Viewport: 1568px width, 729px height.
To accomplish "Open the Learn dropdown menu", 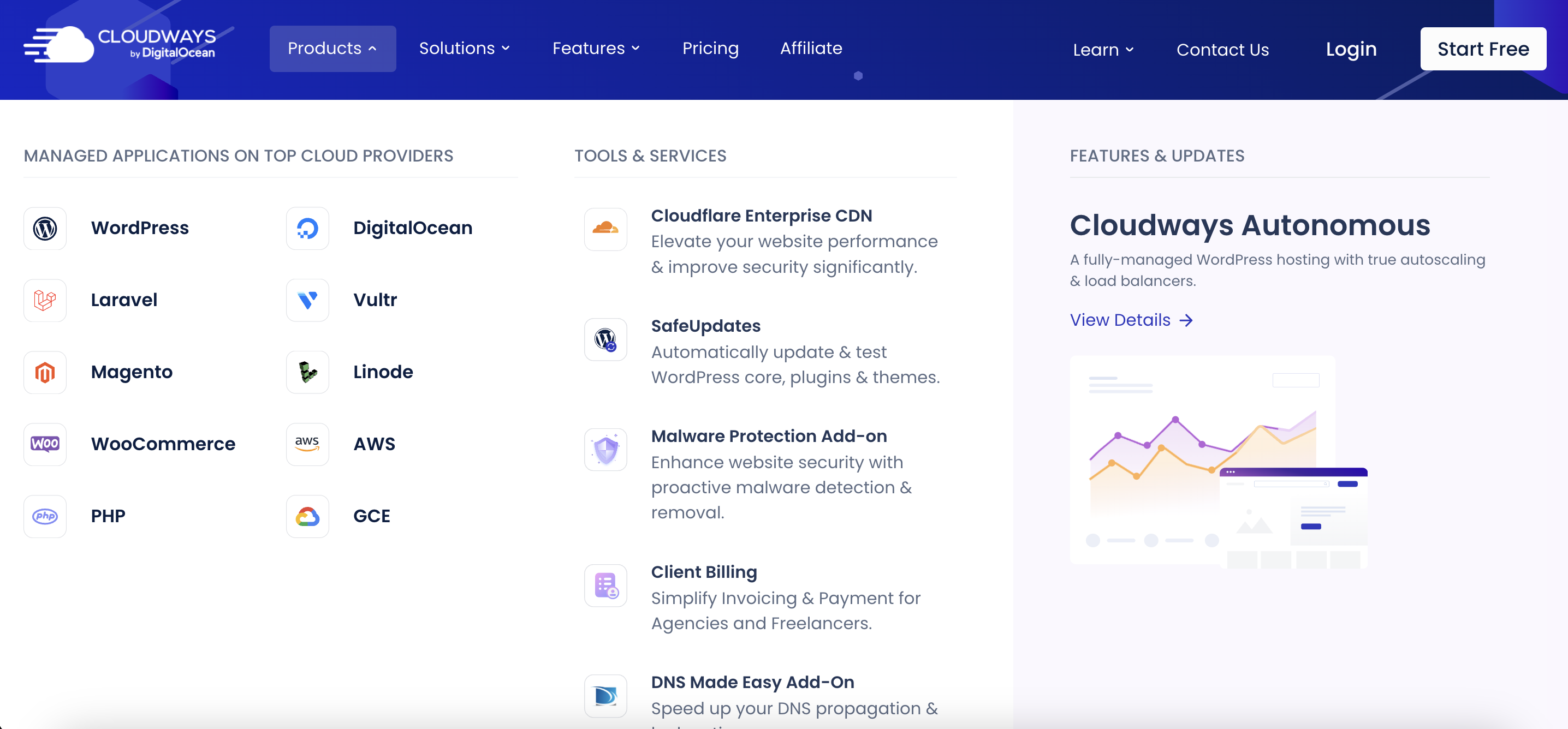I will pyautogui.click(x=1103, y=50).
